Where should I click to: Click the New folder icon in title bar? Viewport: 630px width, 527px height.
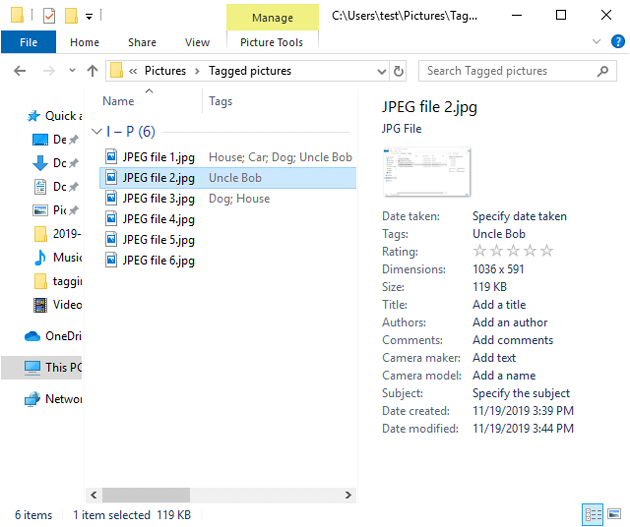tap(71, 16)
